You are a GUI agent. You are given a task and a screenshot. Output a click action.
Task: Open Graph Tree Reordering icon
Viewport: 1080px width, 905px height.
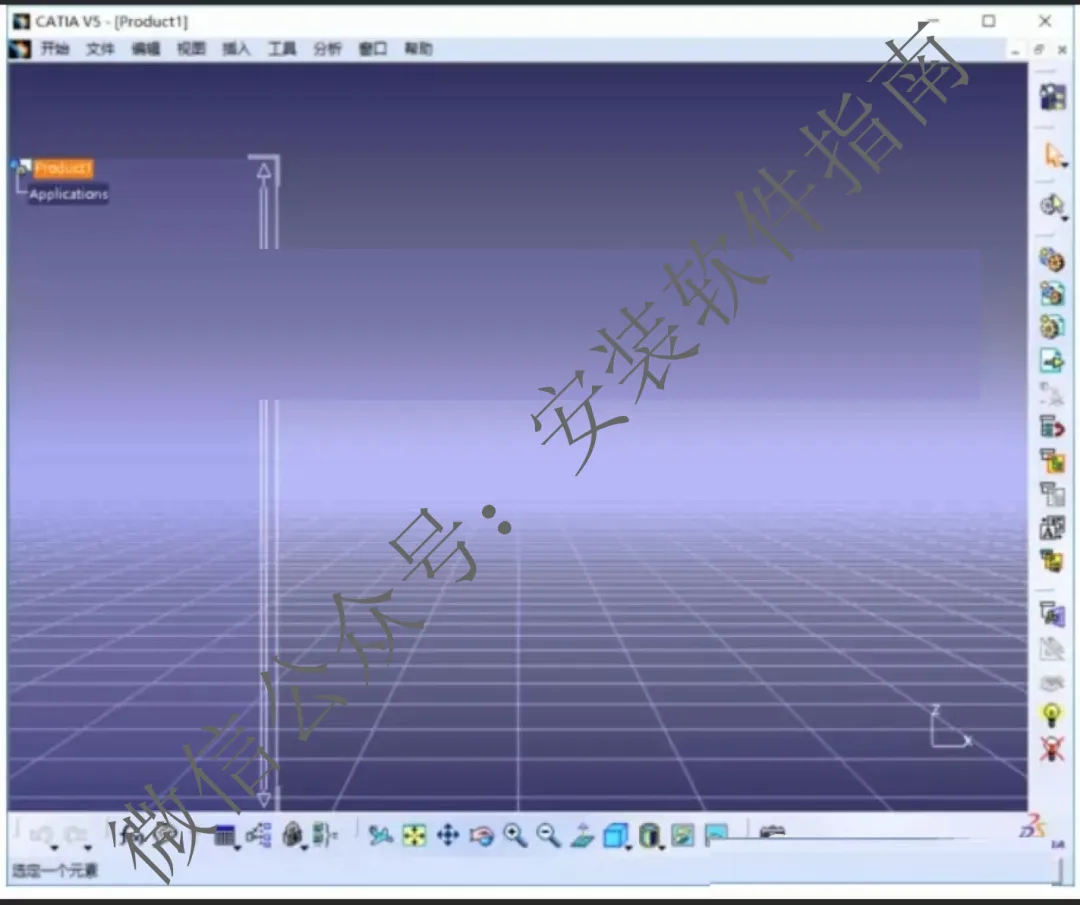click(1052, 460)
